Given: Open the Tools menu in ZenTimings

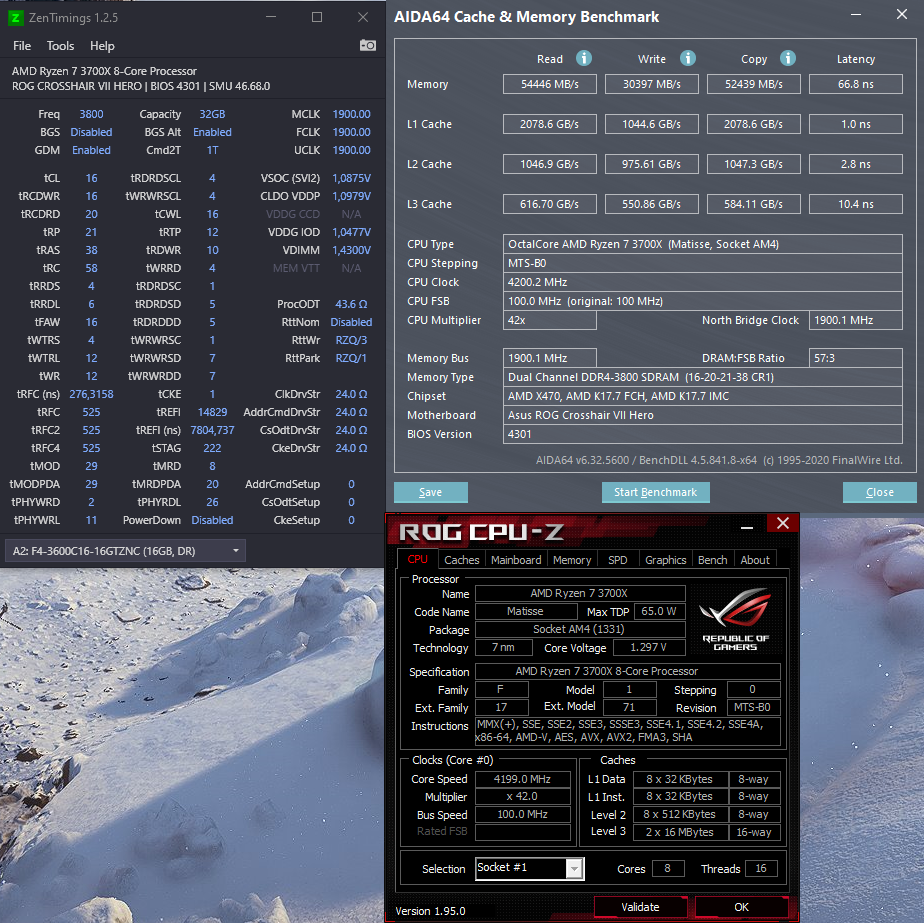Looking at the screenshot, I should pyautogui.click(x=60, y=46).
